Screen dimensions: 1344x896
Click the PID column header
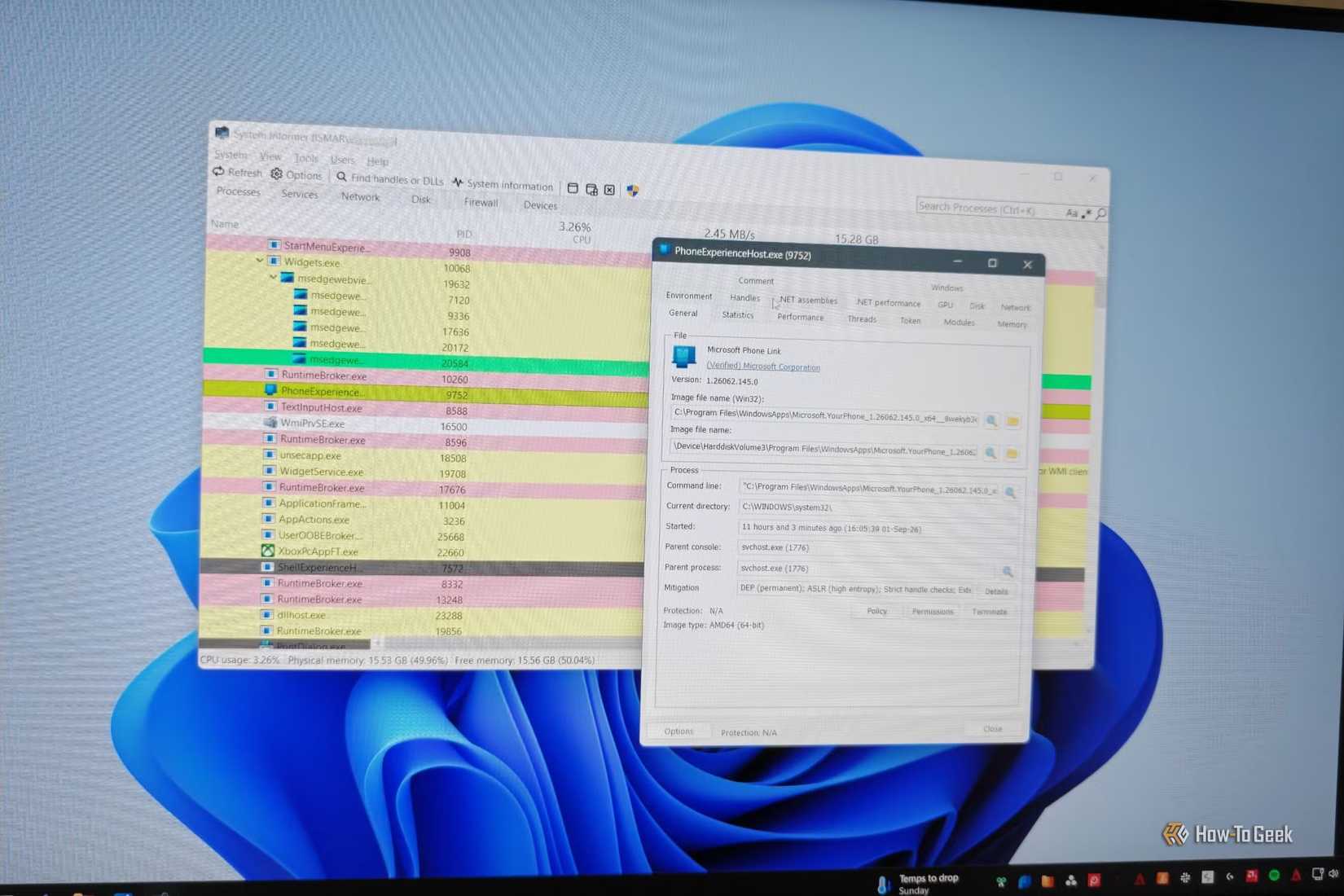(x=463, y=234)
